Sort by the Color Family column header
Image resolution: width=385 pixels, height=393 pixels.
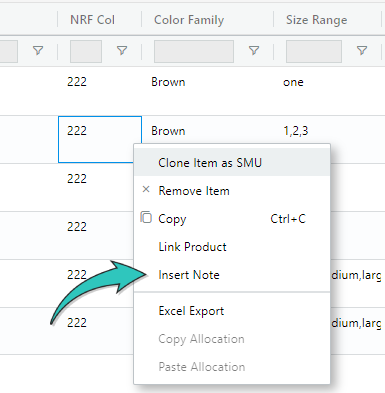point(189,20)
